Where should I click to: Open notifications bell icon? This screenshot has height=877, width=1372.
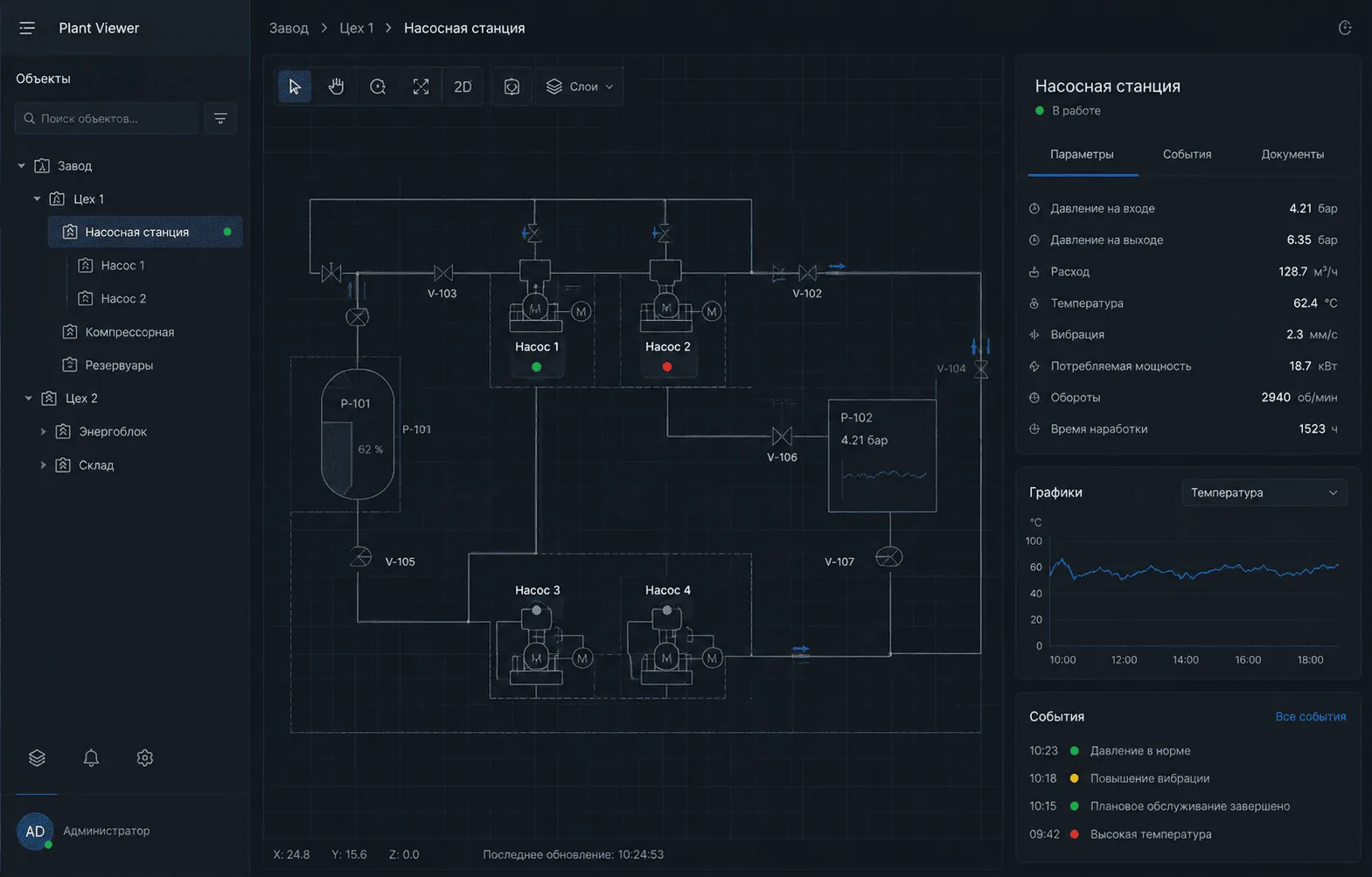[x=91, y=758]
